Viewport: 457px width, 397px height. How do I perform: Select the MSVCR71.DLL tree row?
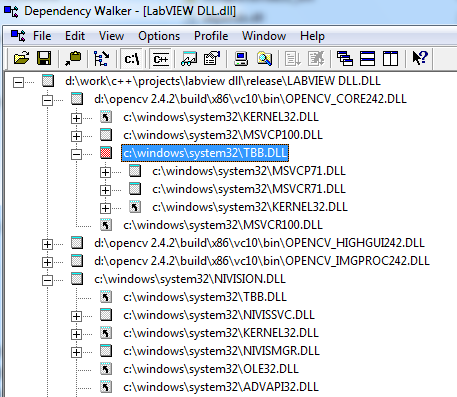tap(249, 189)
